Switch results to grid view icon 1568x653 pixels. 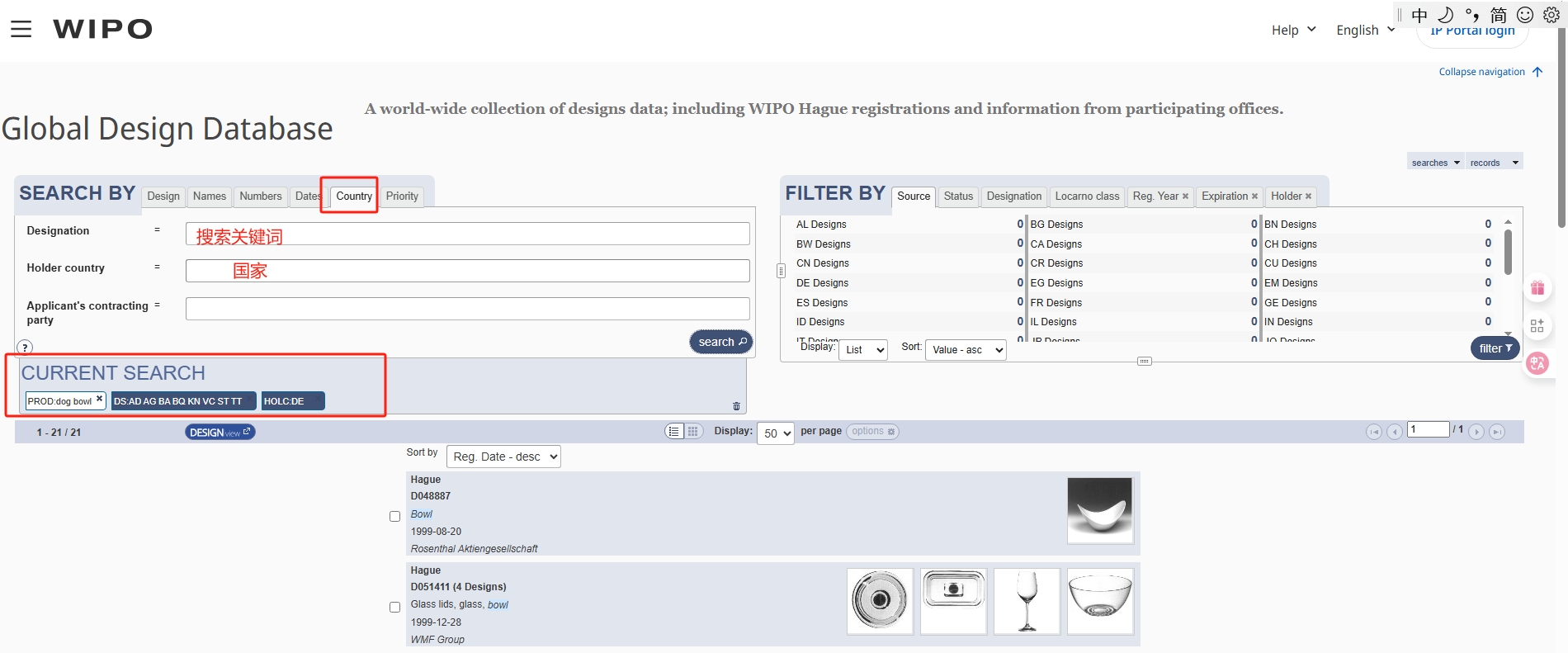coord(693,432)
